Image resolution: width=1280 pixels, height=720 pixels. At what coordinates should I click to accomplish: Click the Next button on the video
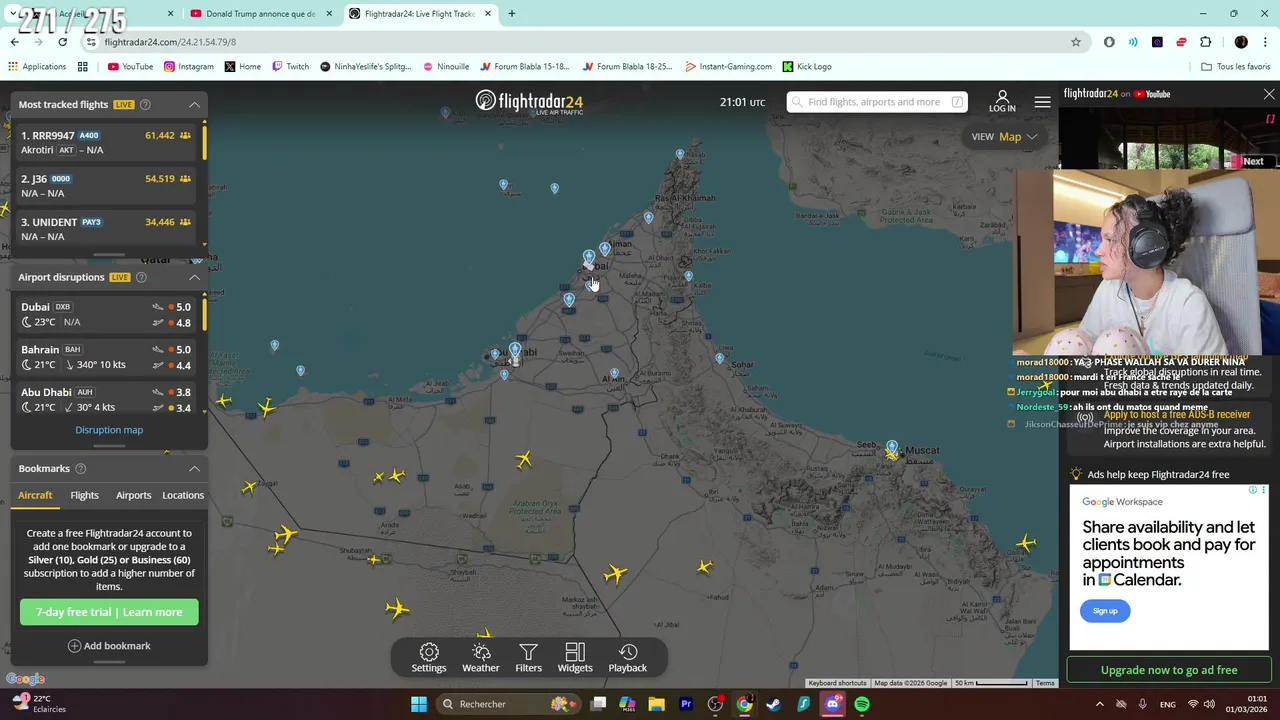click(x=1252, y=161)
